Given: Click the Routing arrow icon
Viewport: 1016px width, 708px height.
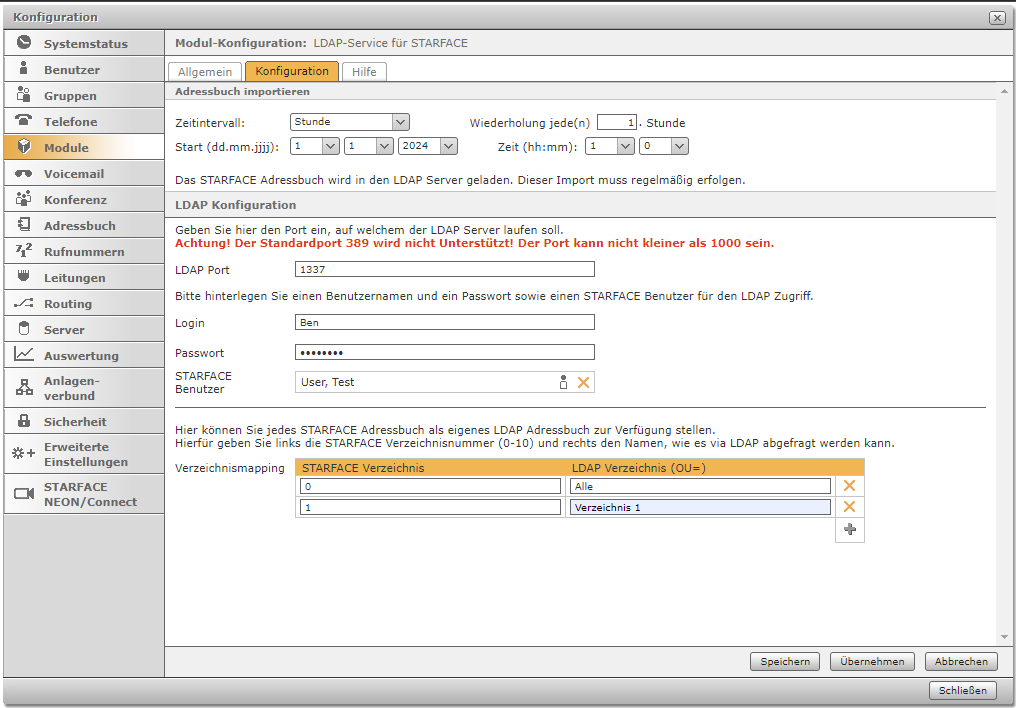Looking at the screenshot, I should (24, 303).
